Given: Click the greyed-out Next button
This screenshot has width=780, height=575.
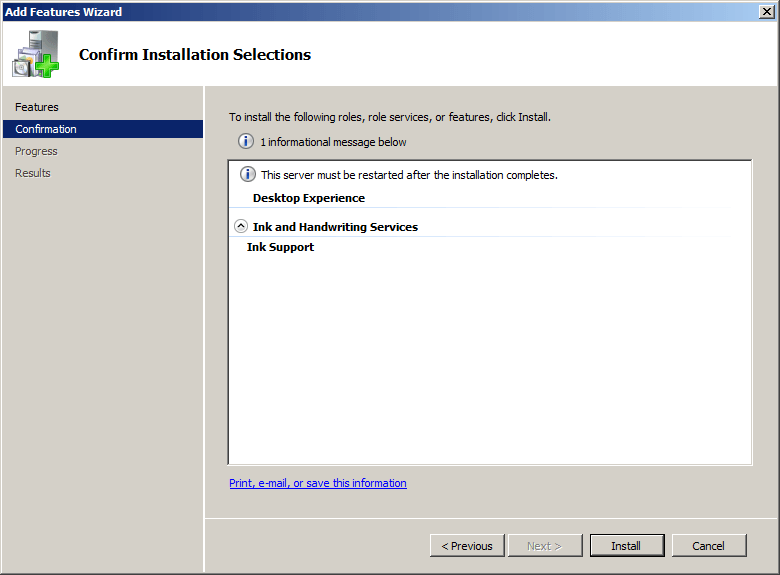Looking at the screenshot, I should pyautogui.click(x=544, y=546).
